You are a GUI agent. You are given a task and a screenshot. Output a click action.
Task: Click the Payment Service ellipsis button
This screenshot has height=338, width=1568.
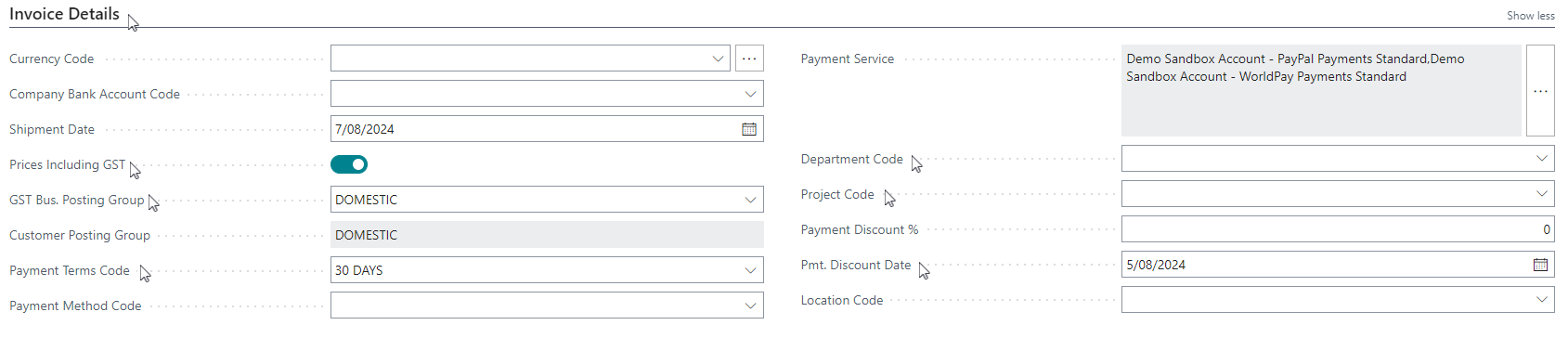[1540, 91]
